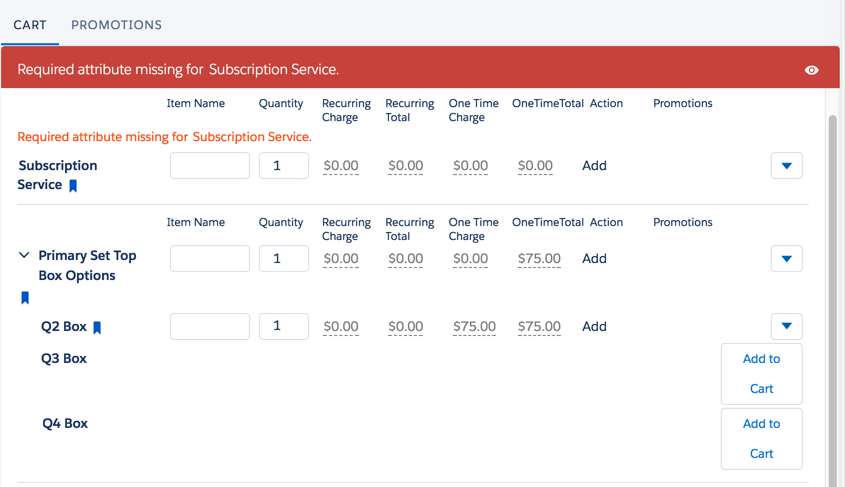Click the Recurring Total value for Q2 Box
845x487 pixels.
coord(405,326)
